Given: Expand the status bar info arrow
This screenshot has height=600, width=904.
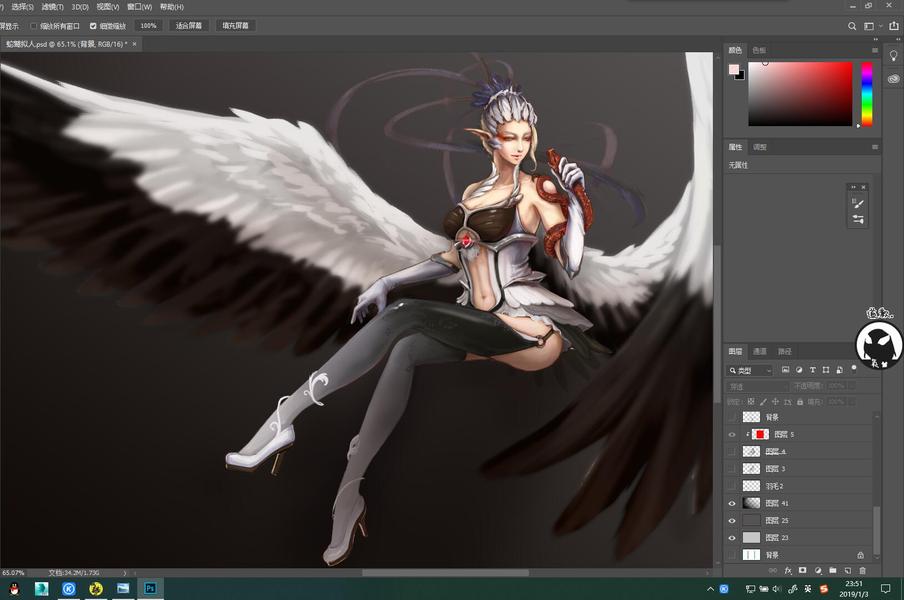Looking at the screenshot, I should (125, 573).
